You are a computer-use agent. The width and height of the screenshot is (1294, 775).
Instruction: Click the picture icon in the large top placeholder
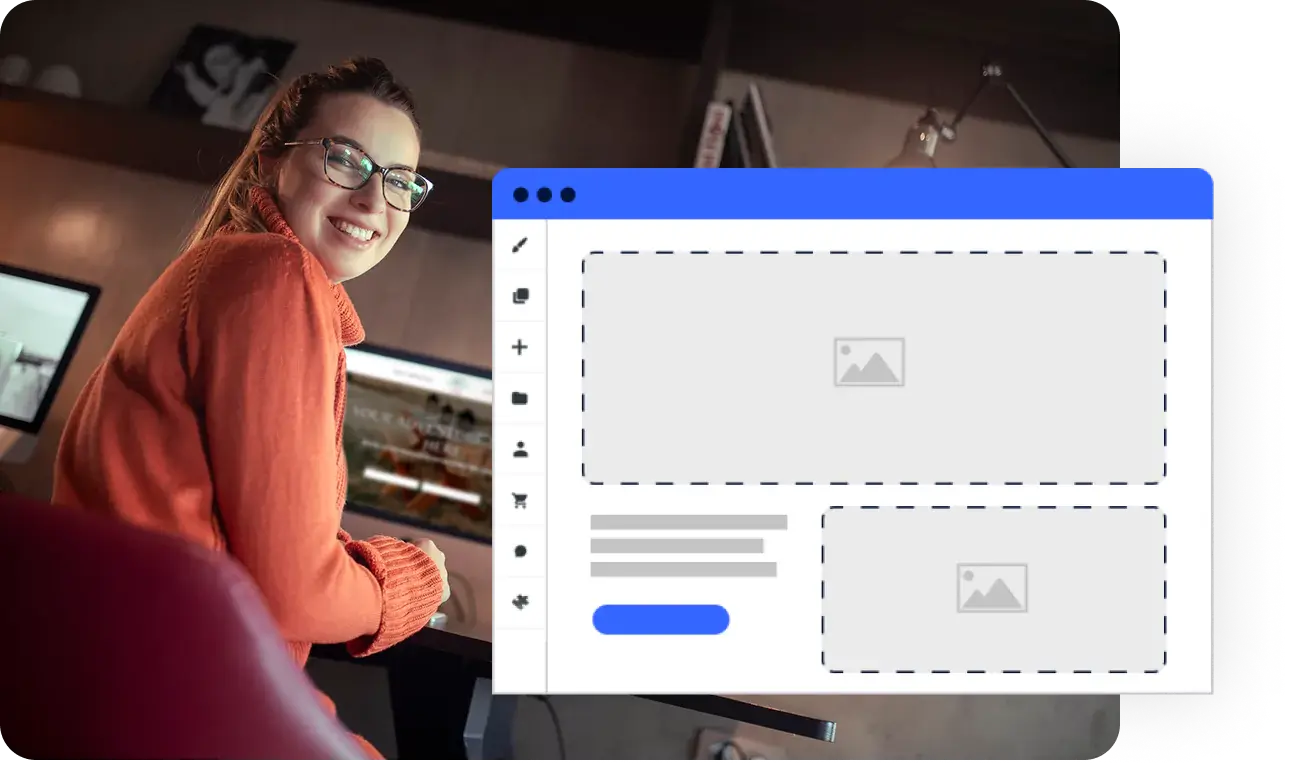coord(869,362)
